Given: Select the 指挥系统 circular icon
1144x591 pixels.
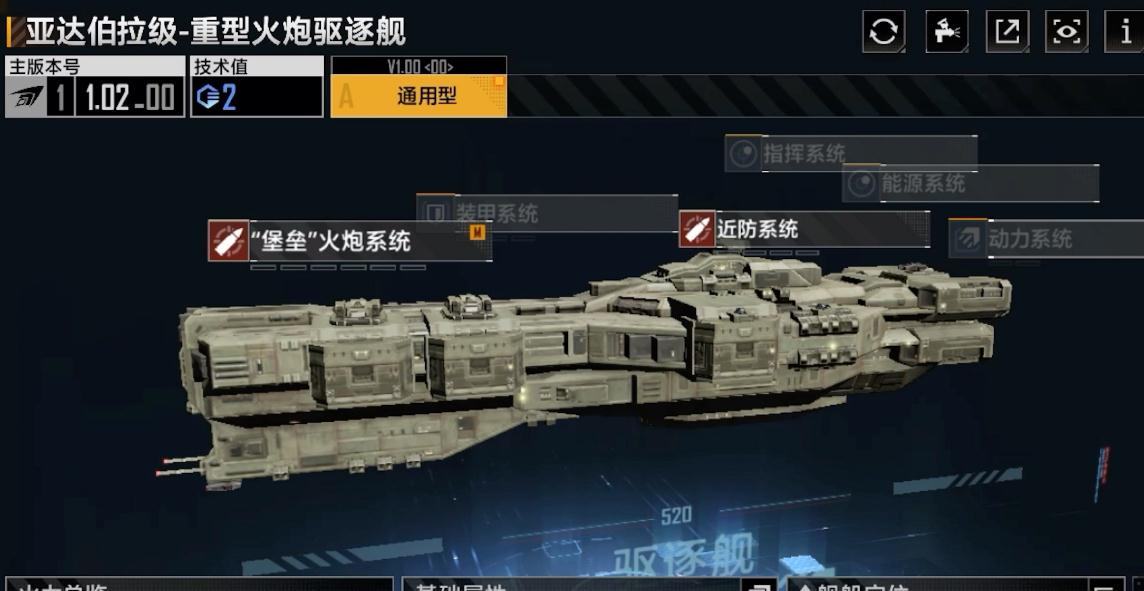Looking at the screenshot, I should click(x=743, y=154).
